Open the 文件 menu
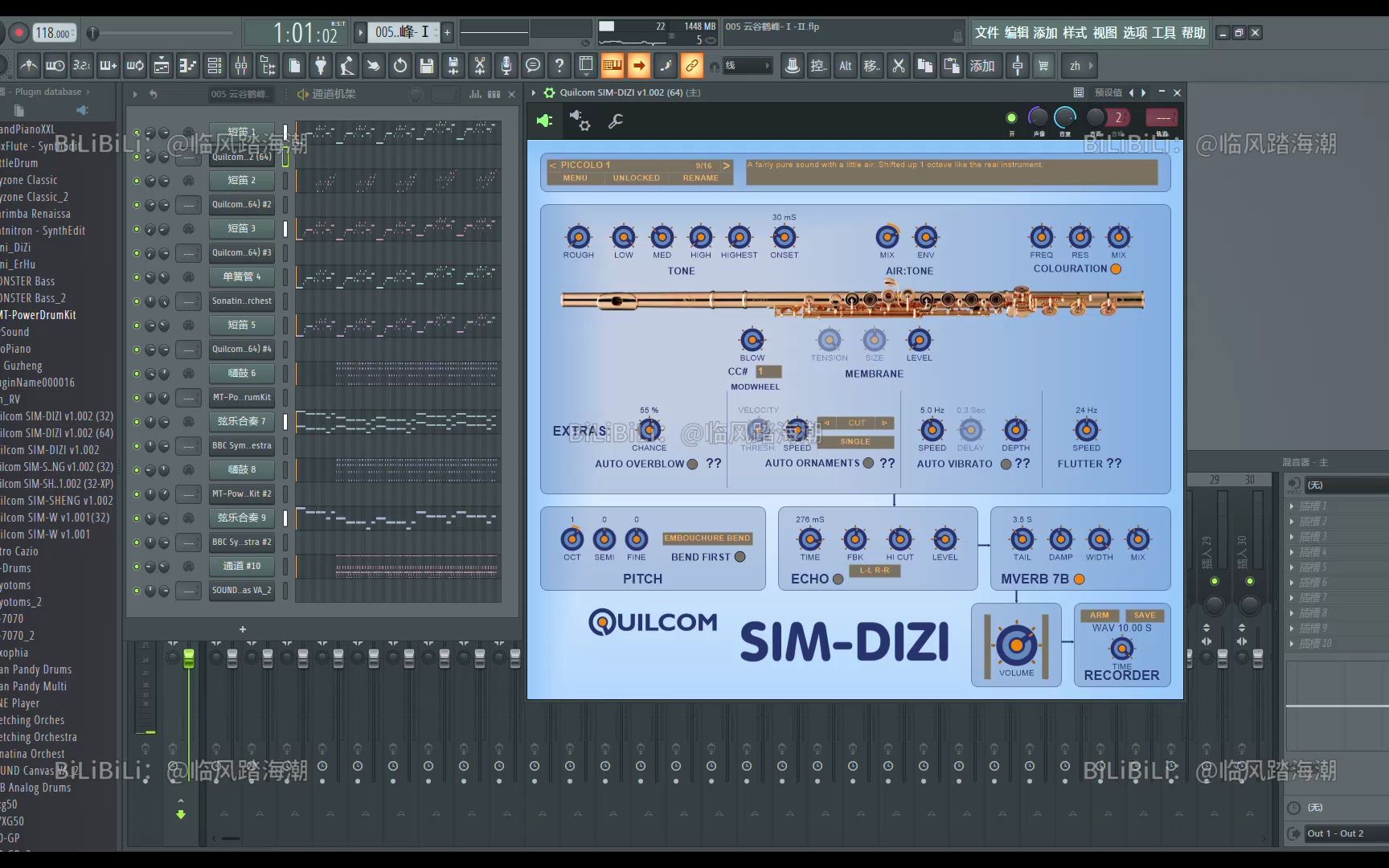This screenshot has height=868, width=1389. click(986, 33)
